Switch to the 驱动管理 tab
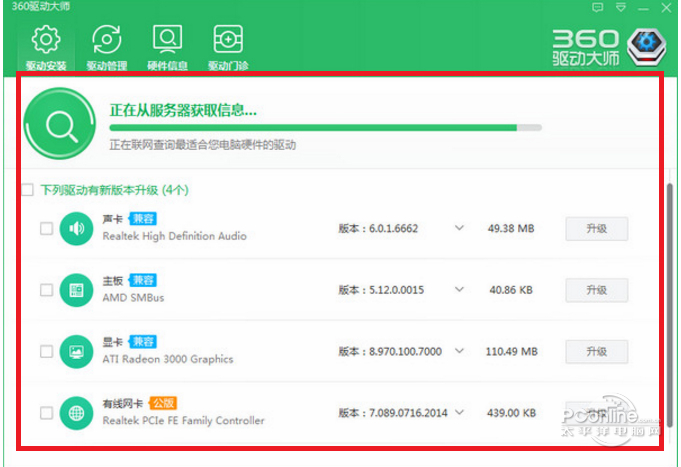681x467 pixels. click(x=106, y=48)
